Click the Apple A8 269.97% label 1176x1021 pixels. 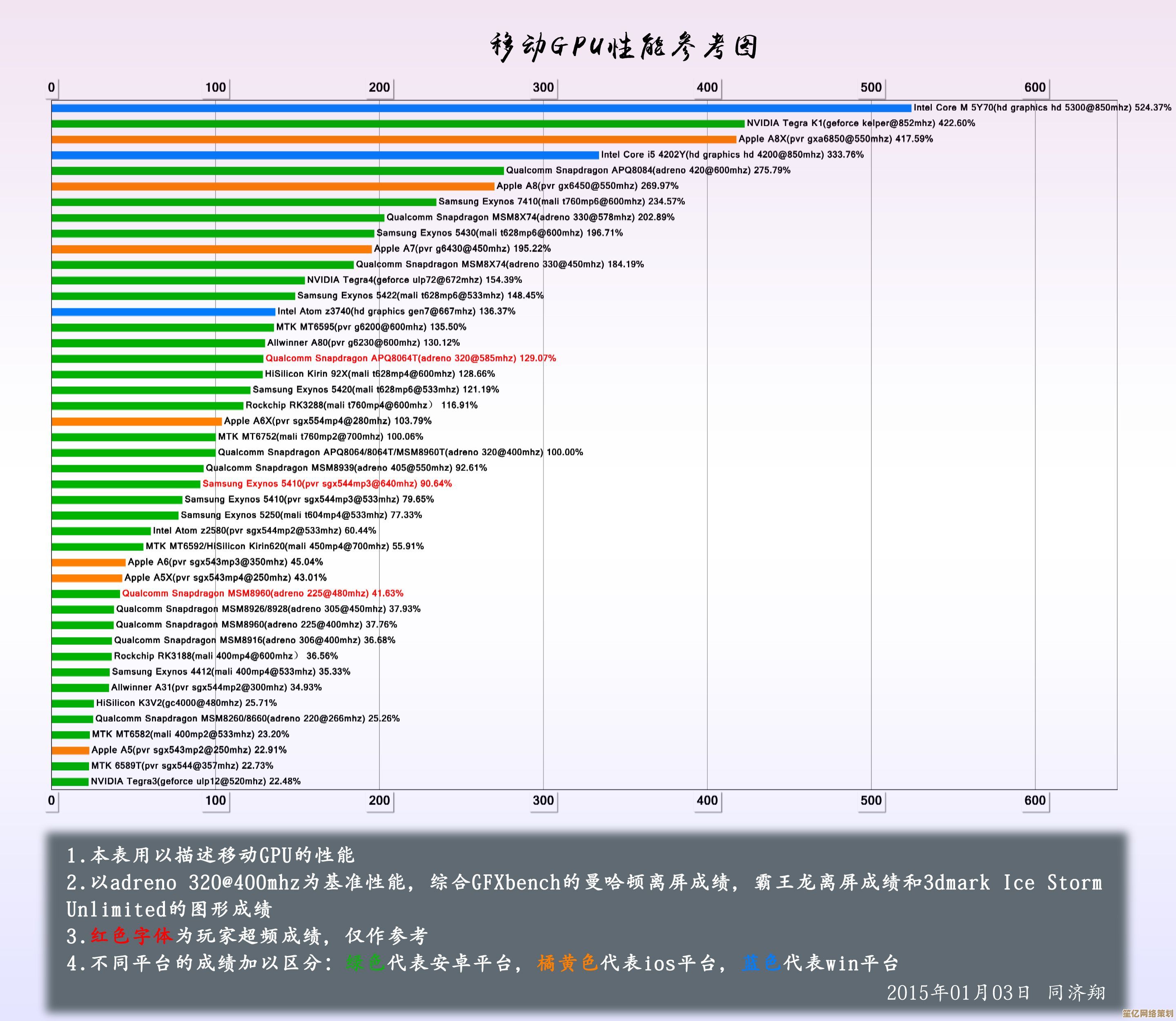587,186
